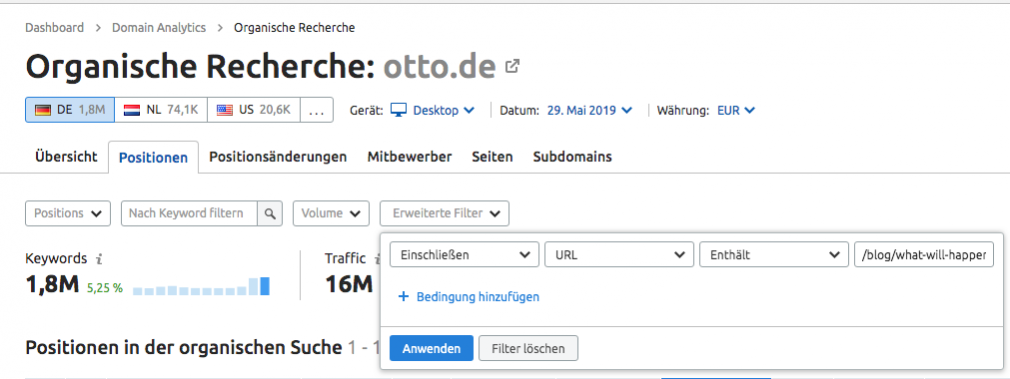Select the NL 74,1K database

[x=160, y=110]
